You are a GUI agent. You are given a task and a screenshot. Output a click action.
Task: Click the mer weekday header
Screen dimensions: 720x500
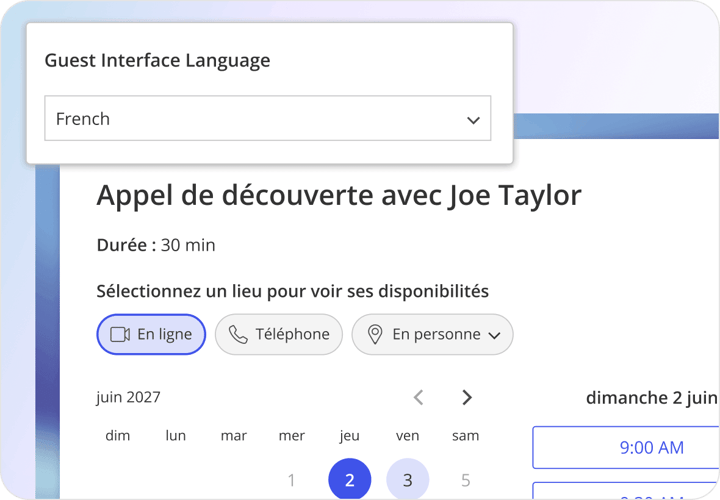[x=292, y=435]
